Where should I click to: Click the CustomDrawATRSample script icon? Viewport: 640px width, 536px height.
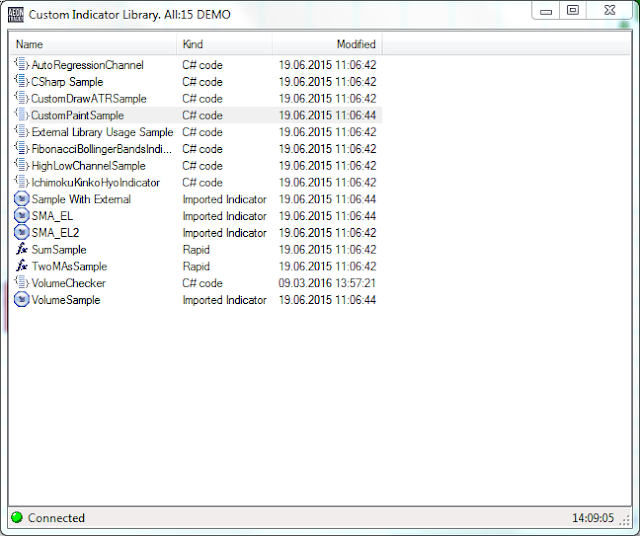click(x=22, y=98)
